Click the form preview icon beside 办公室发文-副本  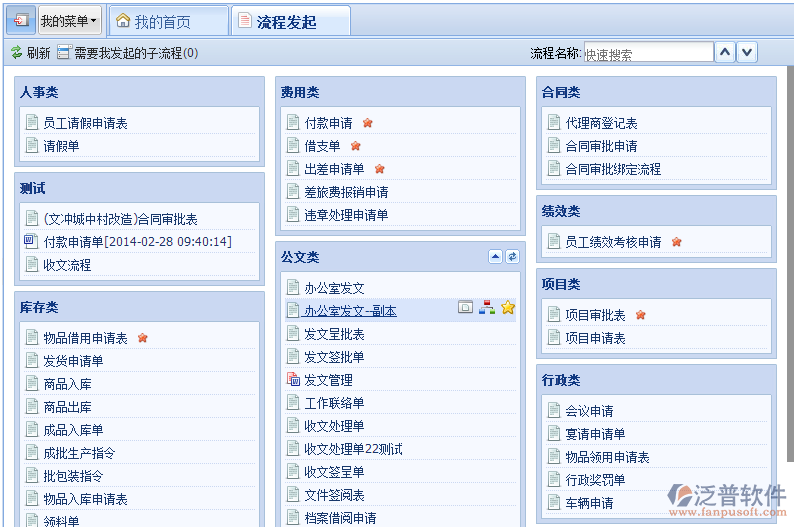(465, 308)
